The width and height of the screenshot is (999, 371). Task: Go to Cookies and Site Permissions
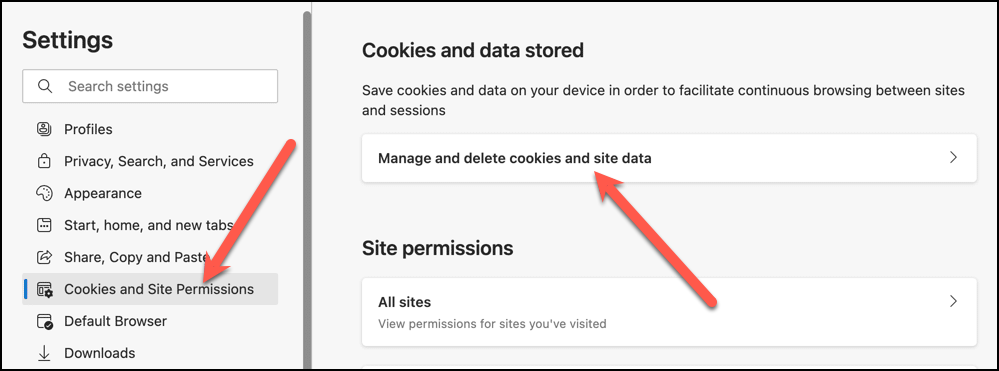click(150, 289)
